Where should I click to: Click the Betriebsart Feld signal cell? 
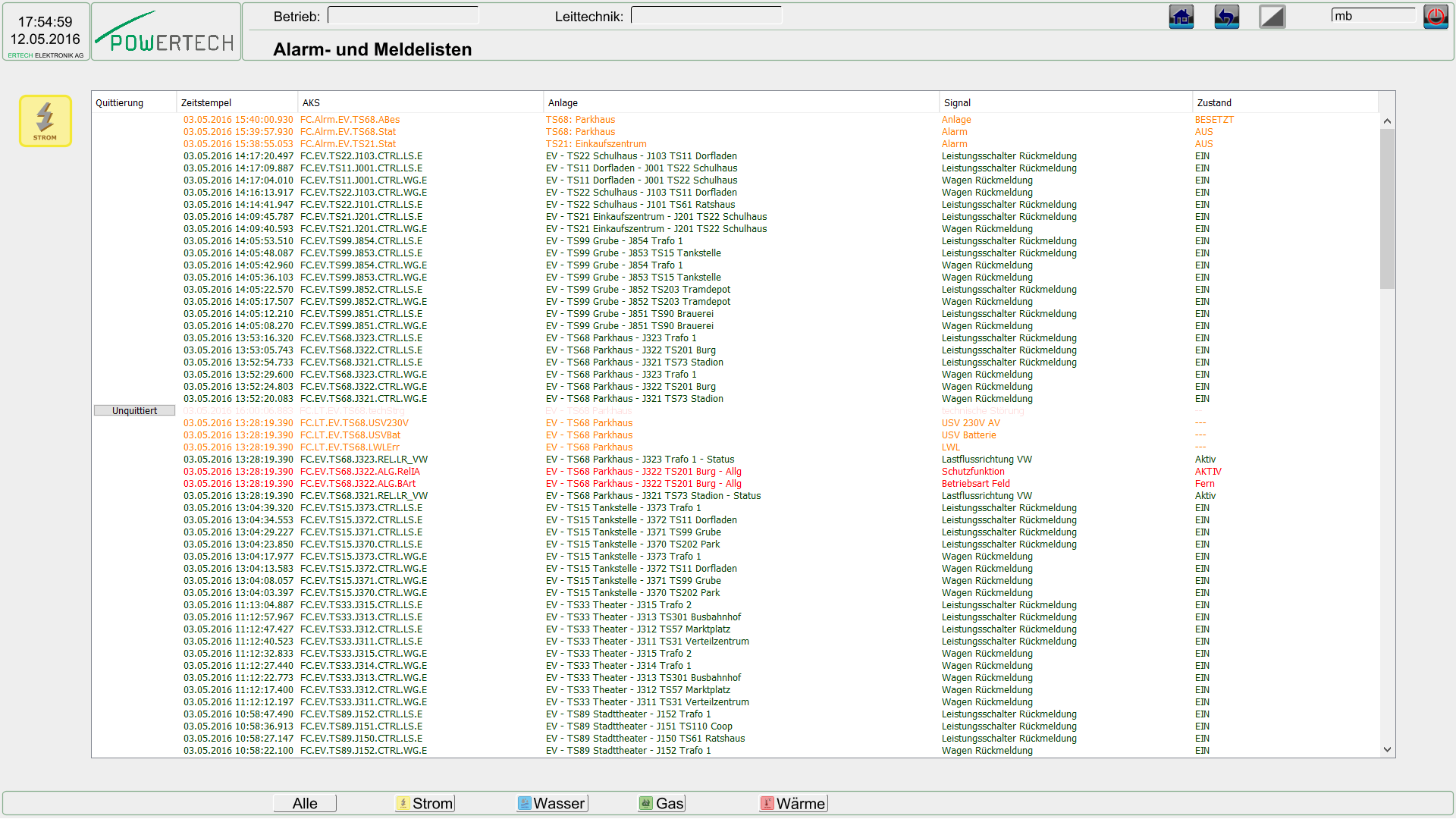tap(976, 484)
